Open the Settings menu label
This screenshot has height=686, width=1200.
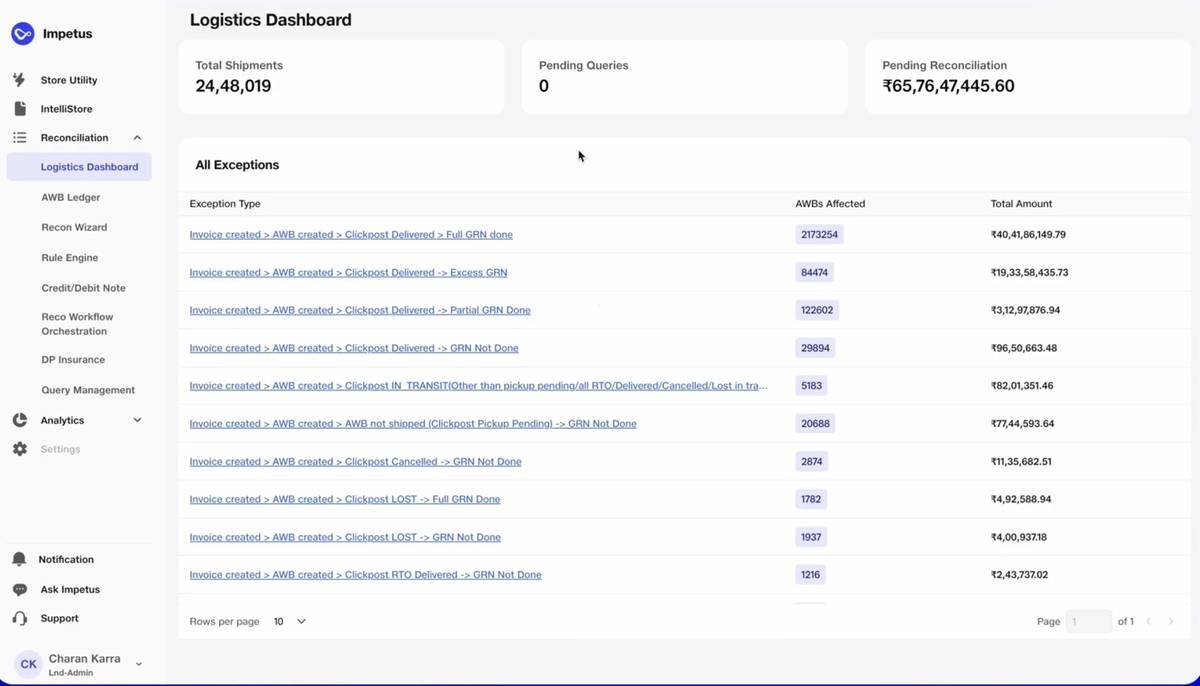tap(60, 449)
